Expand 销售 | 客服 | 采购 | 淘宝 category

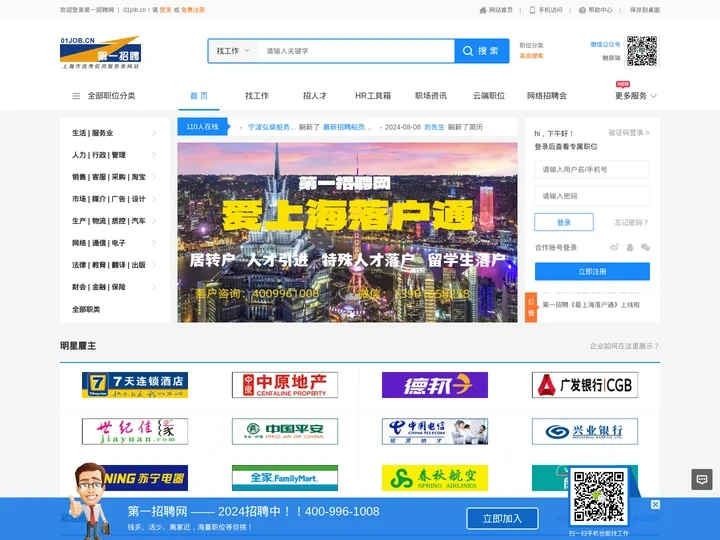point(114,177)
